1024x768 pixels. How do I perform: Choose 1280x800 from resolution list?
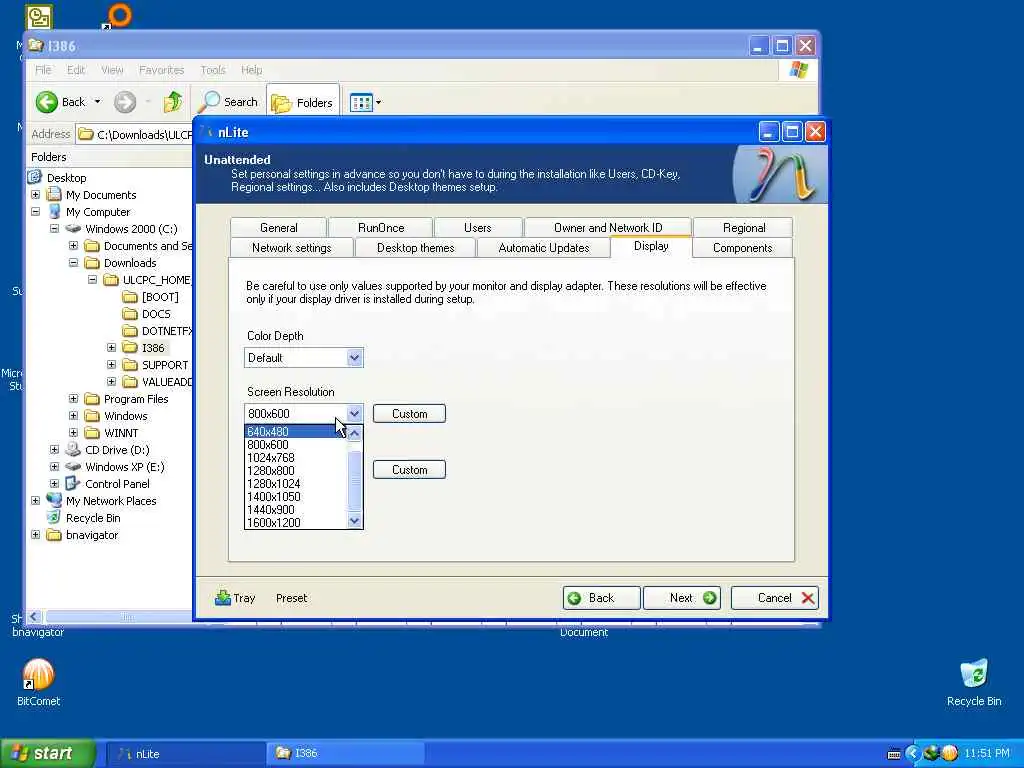(x=295, y=471)
